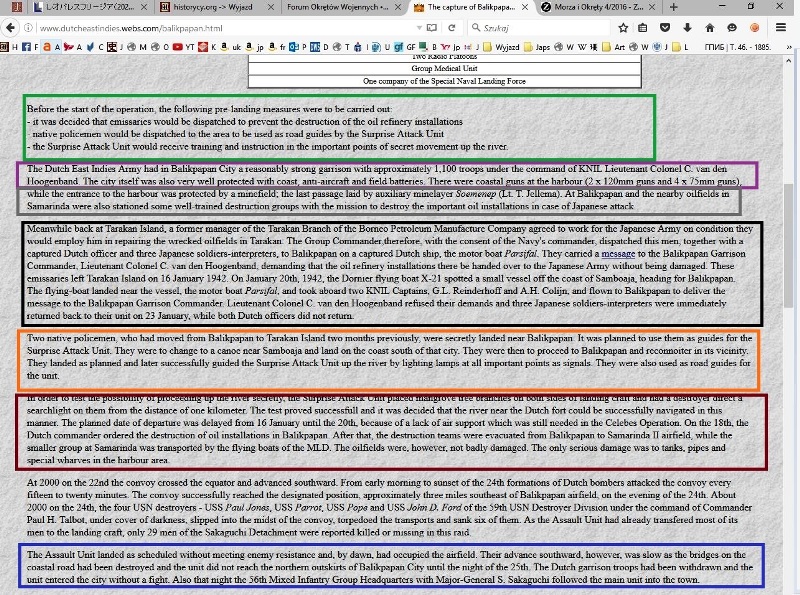Open the hamburger menu in Firefox toolbar

tap(778, 27)
